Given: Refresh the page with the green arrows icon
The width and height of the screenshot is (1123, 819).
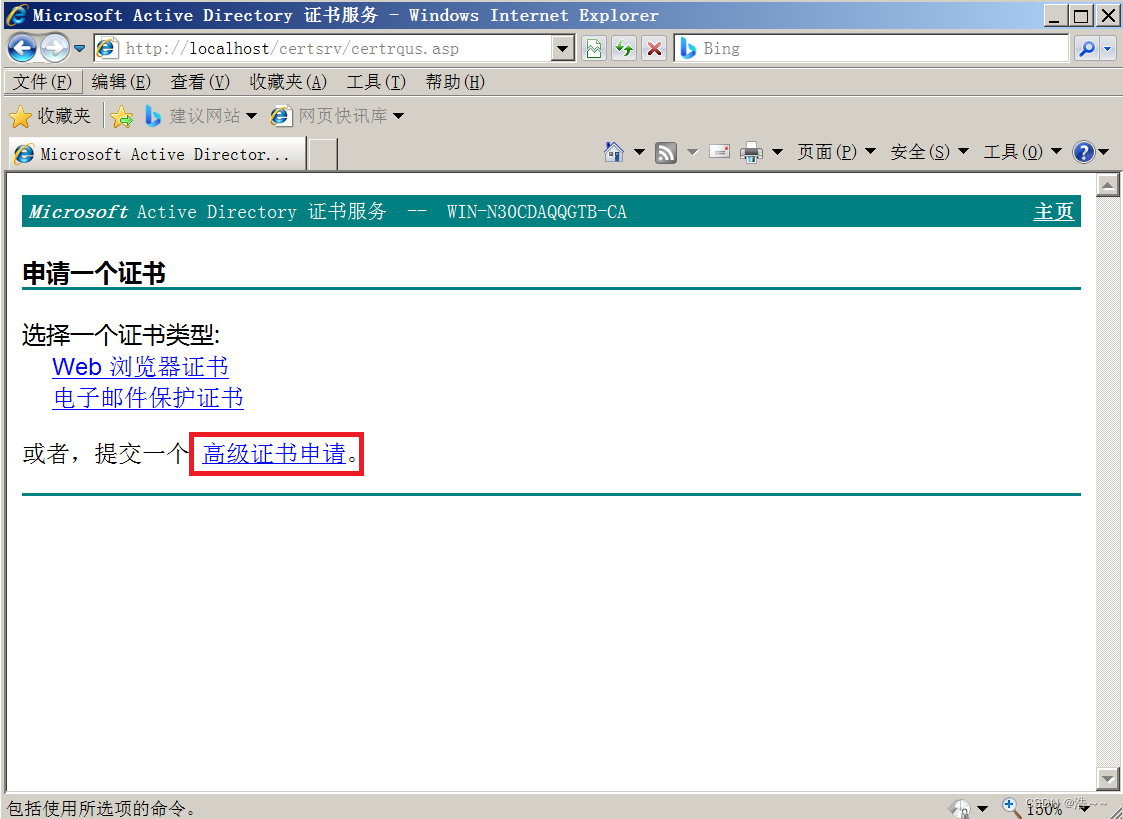Looking at the screenshot, I should (x=624, y=49).
